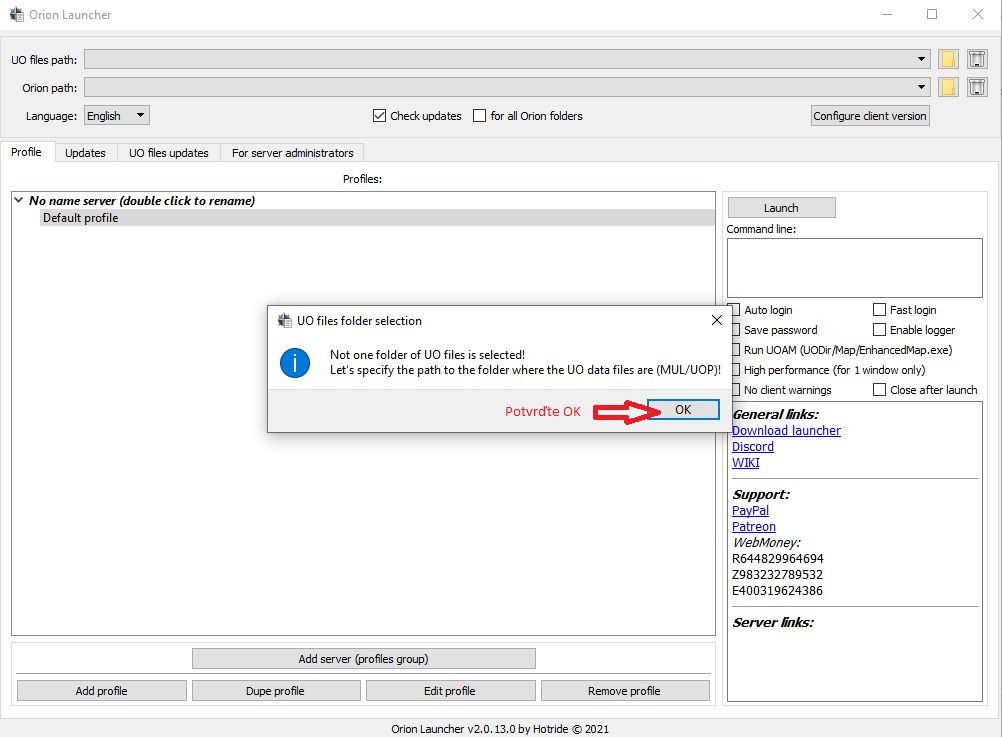The width and height of the screenshot is (1002, 737).
Task: Open the Discord link
Action: (753, 447)
